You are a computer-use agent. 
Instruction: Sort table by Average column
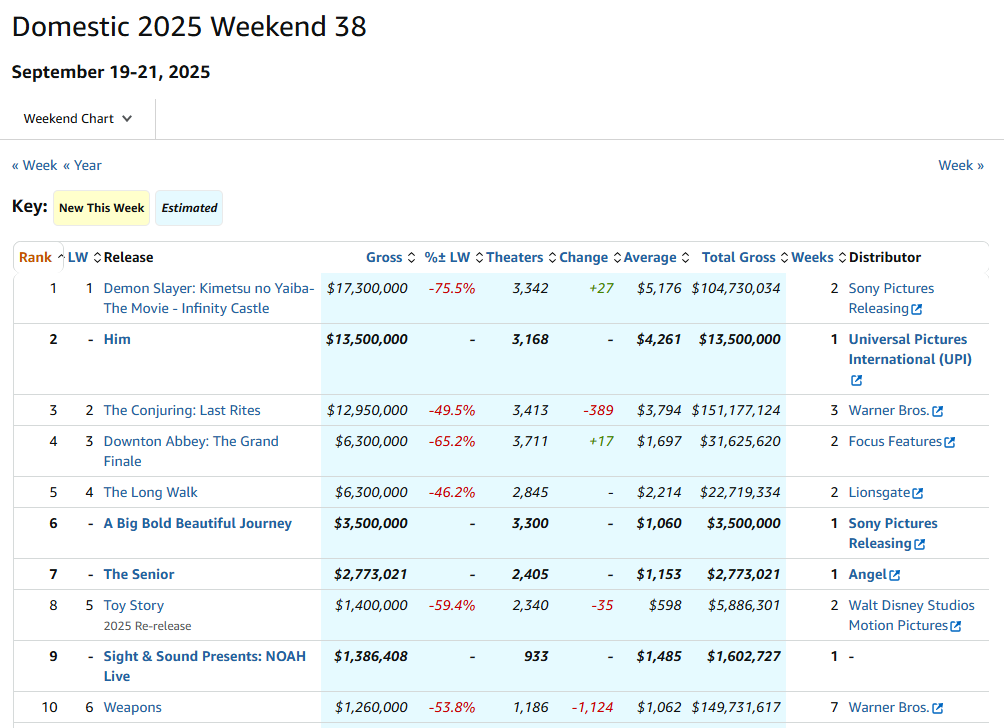[656, 257]
